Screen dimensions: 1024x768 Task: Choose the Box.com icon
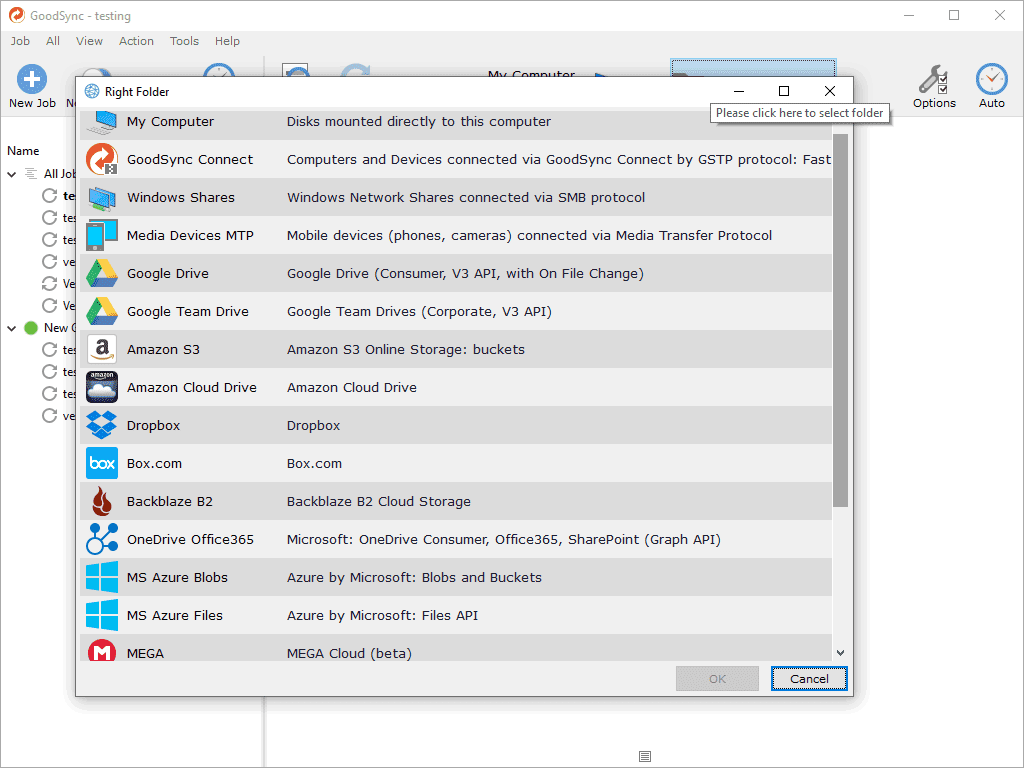[x=102, y=463]
